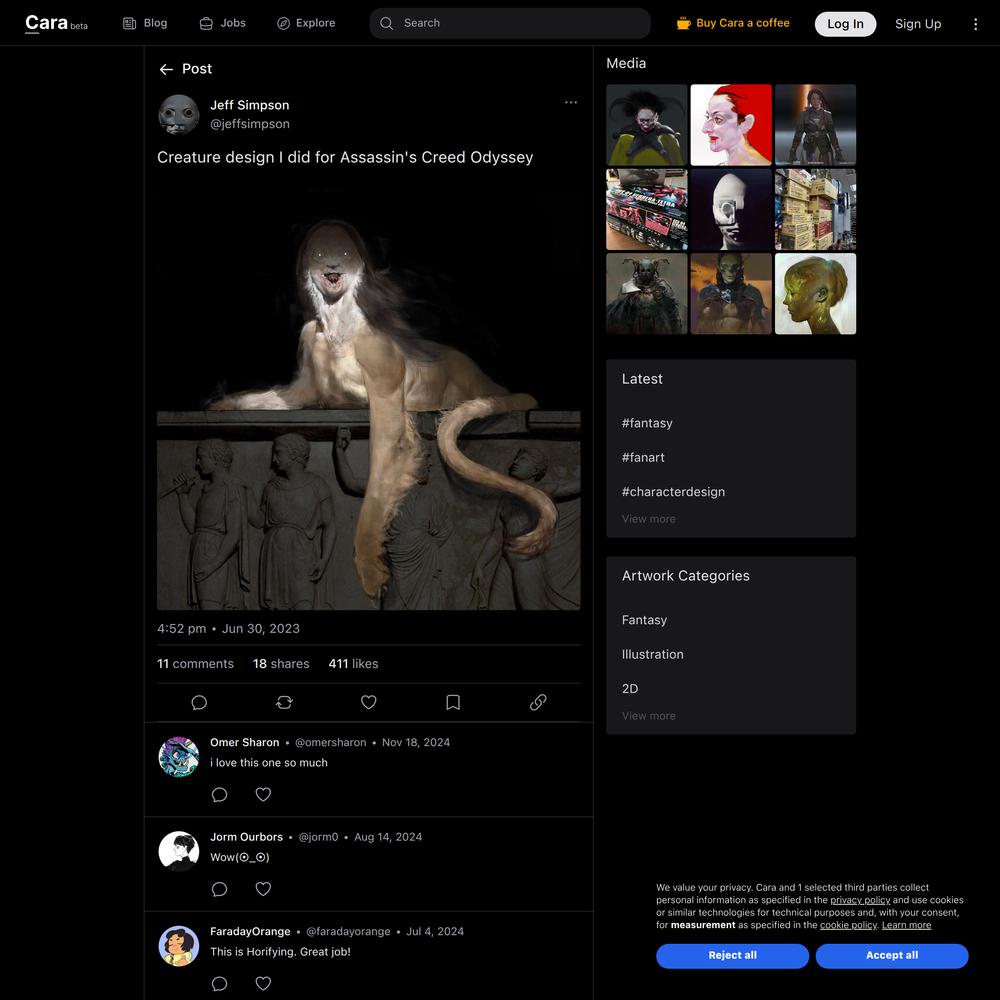Viewport: 1000px width, 1000px height.
Task: Open Omer Sharon's avatar
Action: (179, 756)
